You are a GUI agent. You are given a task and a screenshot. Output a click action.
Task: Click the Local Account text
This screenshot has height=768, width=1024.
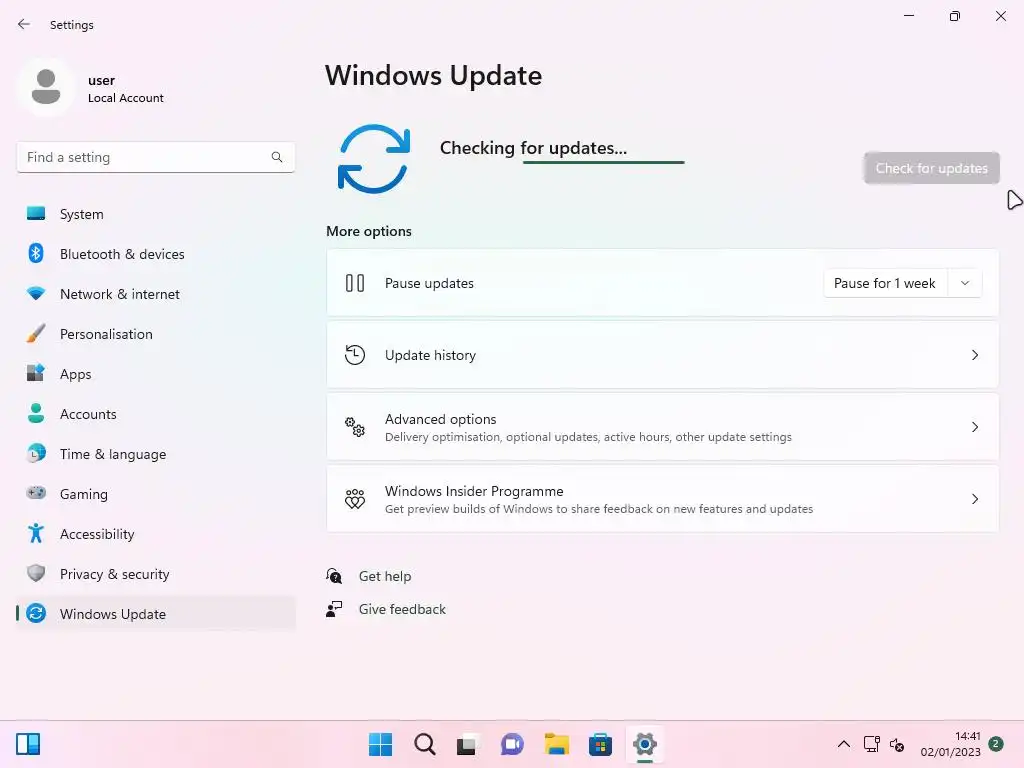pos(126,98)
